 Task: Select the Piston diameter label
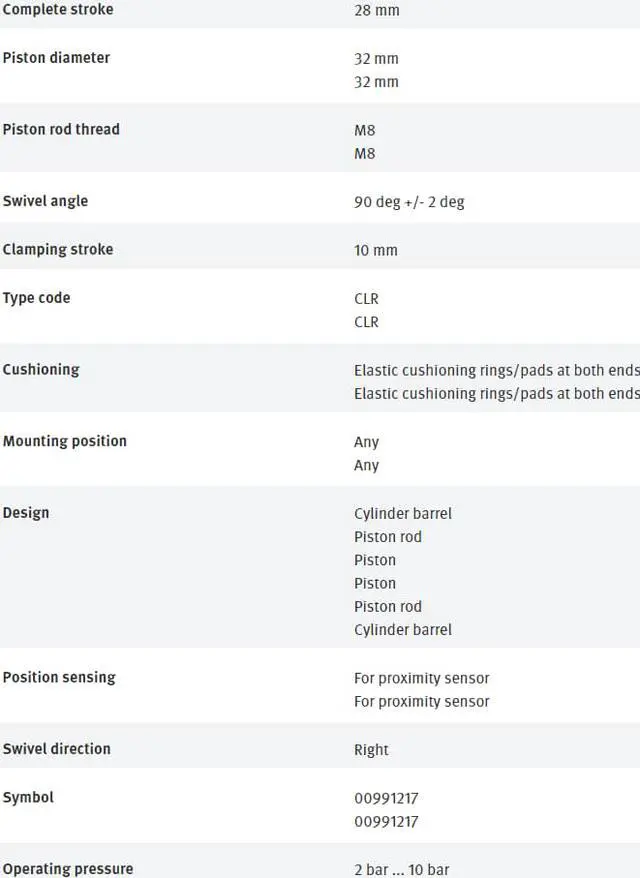click(x=56, y=58)
